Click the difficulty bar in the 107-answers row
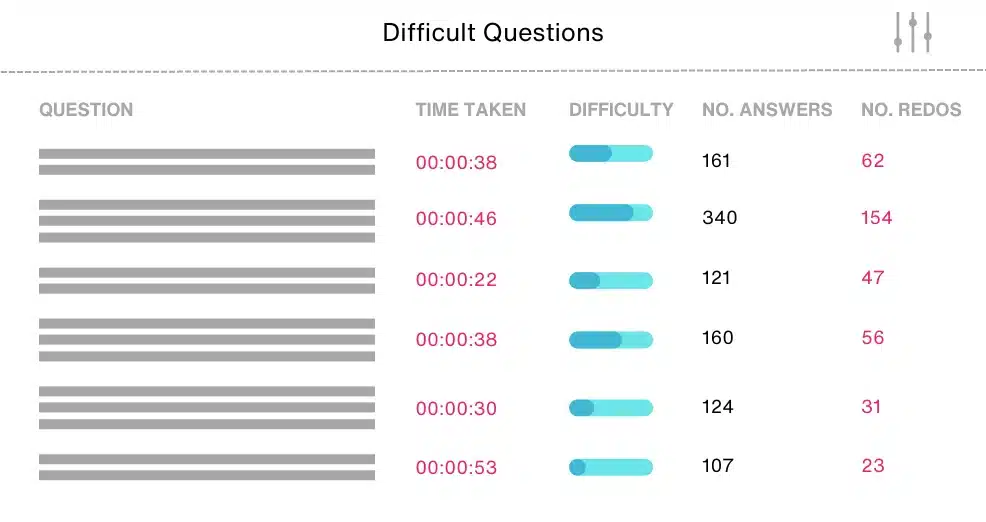 (x=611, y=467)
